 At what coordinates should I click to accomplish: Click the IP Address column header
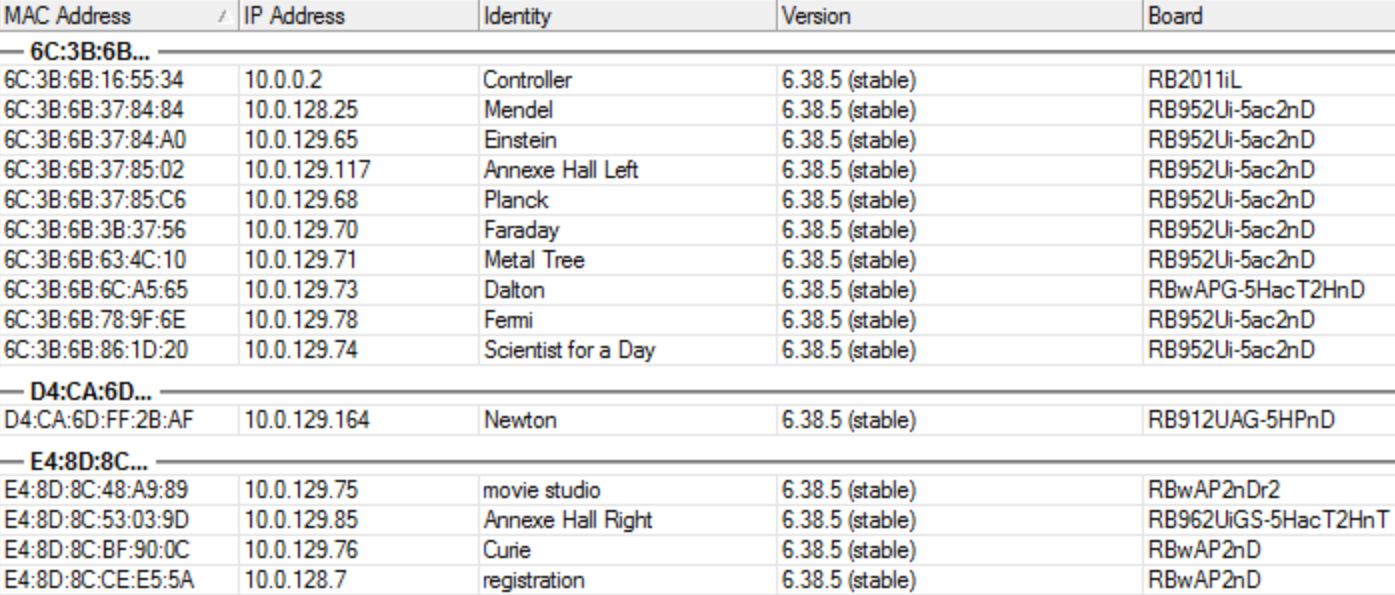pos(294,16)
